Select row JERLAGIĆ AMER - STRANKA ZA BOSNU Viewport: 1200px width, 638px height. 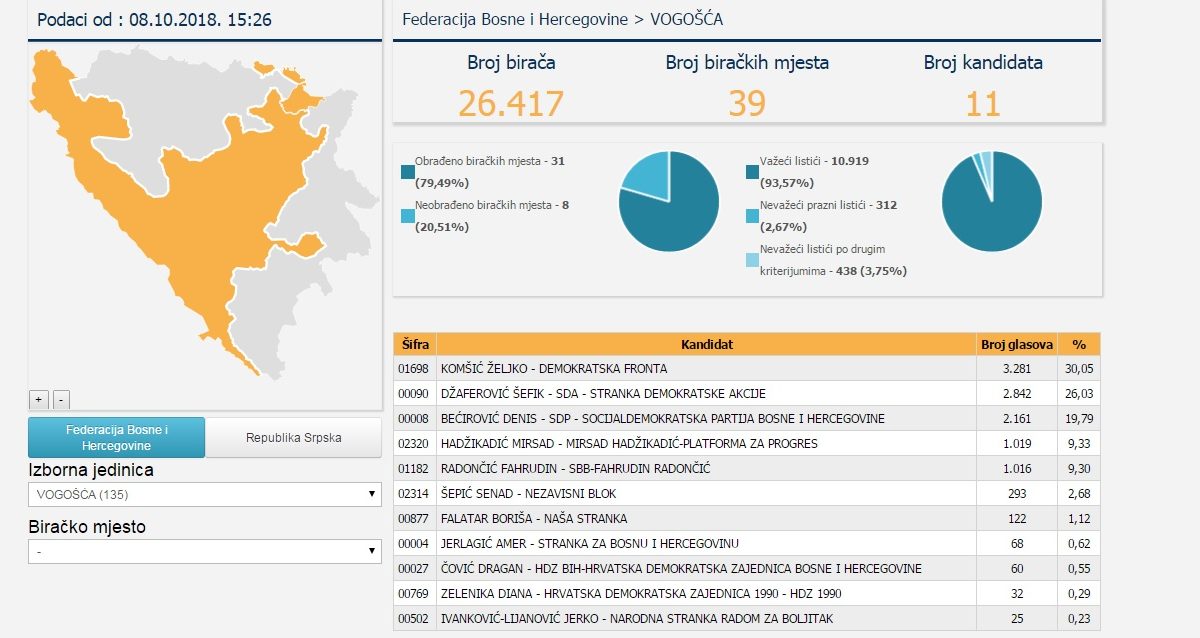click(747, 543)
